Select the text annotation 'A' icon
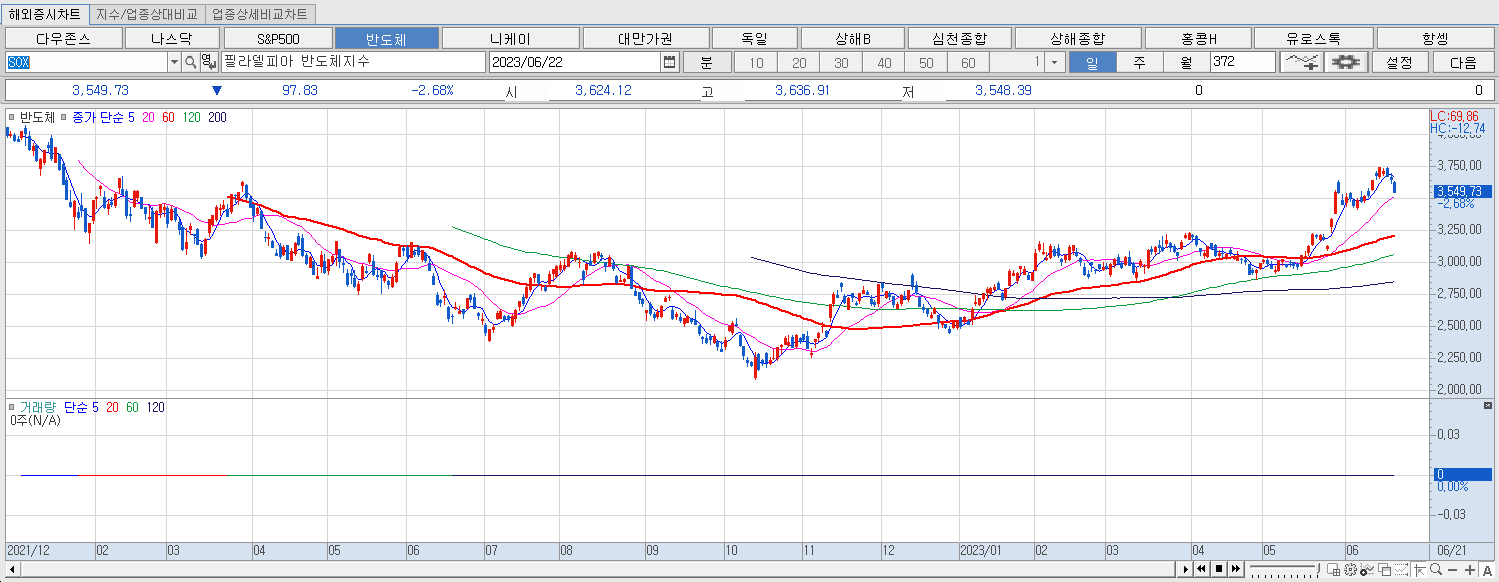1499x582 pixels. pyautogui.click(x=1488, y=570)
